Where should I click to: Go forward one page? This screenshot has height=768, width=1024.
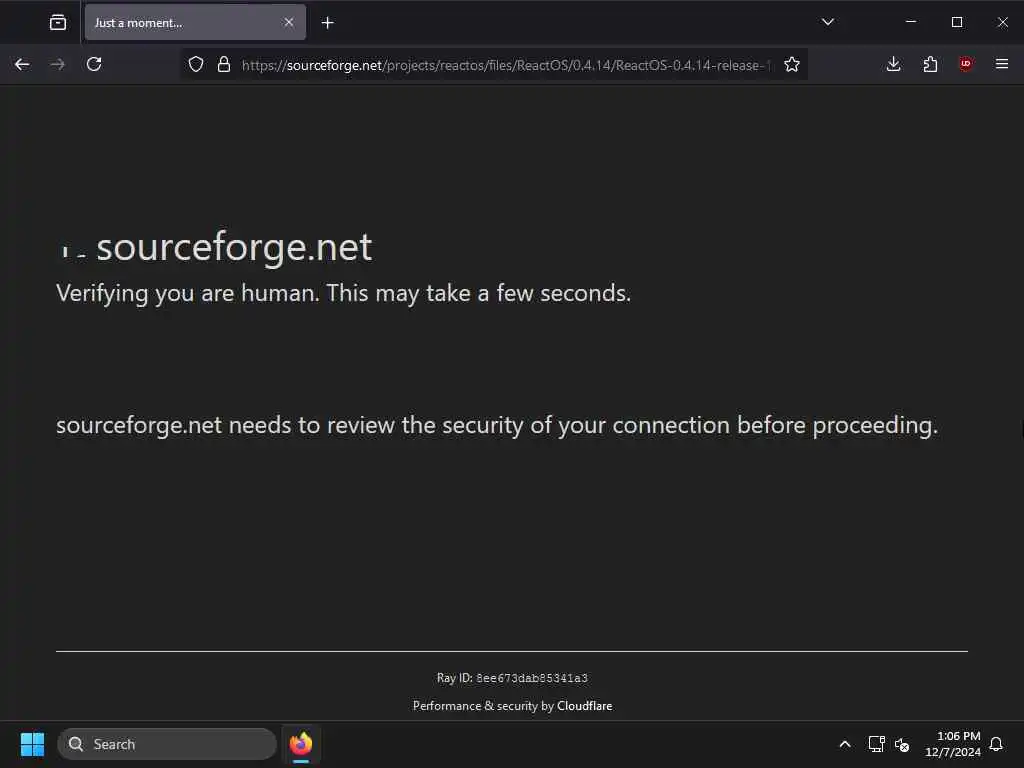(x=58, y=64)
